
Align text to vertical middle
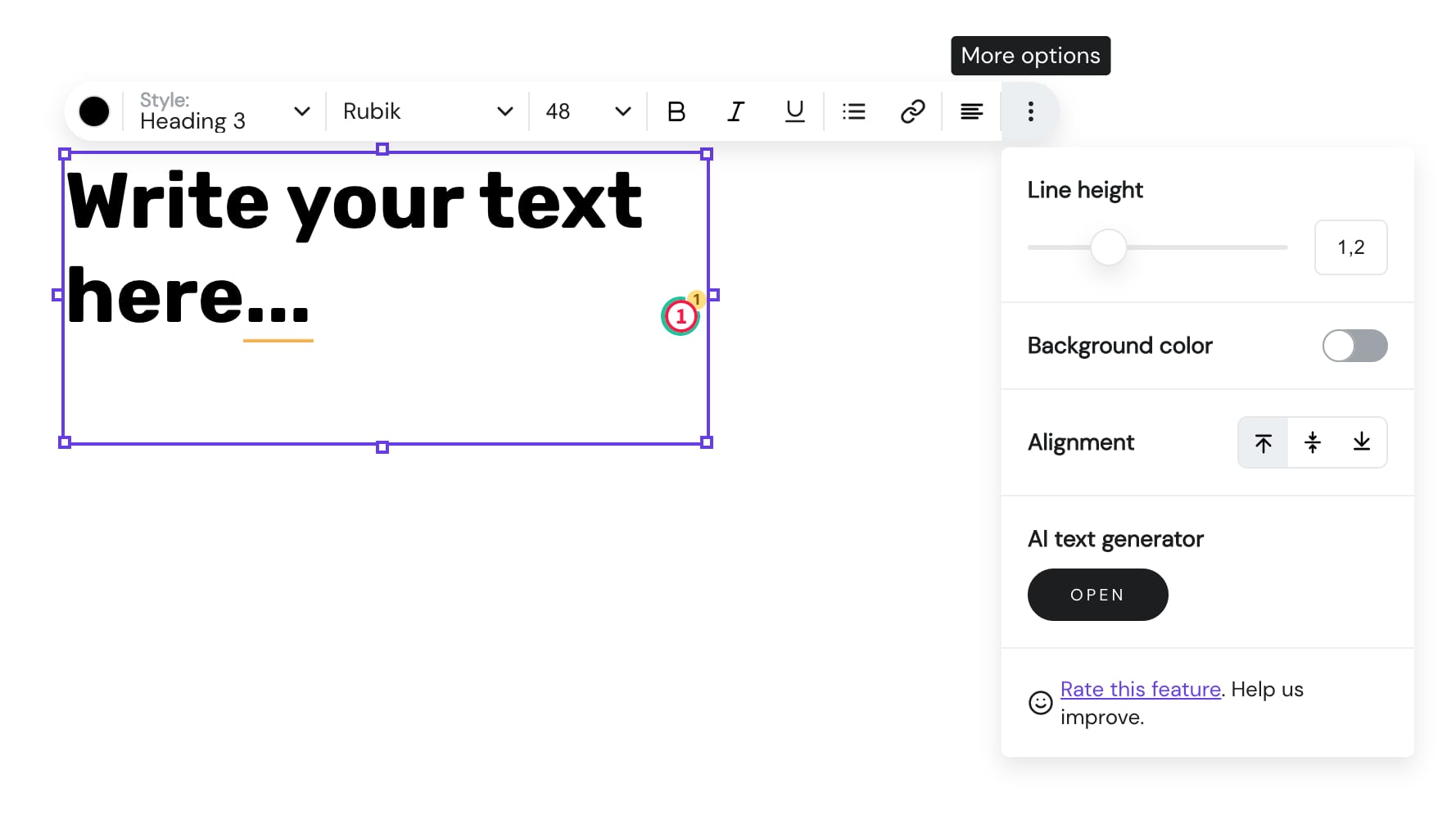click(x=1313, y=443)
